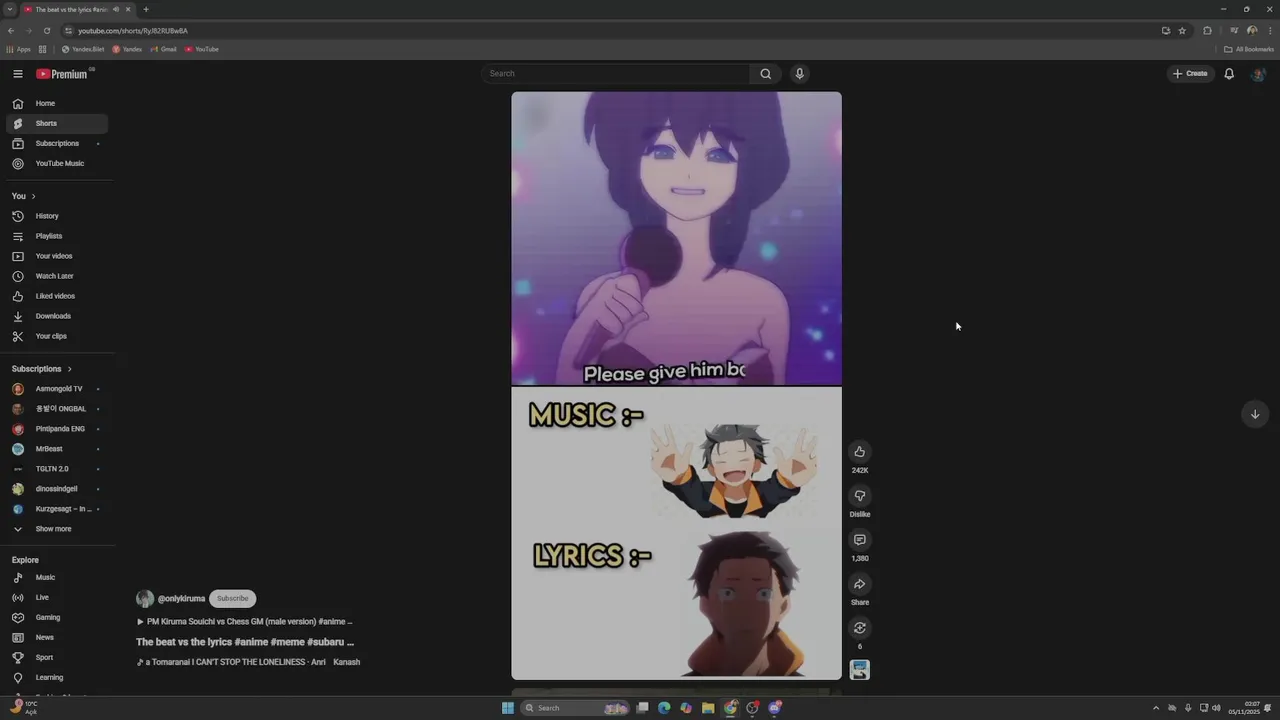
Task: Pause the playing short video
Action: [676, 386]
